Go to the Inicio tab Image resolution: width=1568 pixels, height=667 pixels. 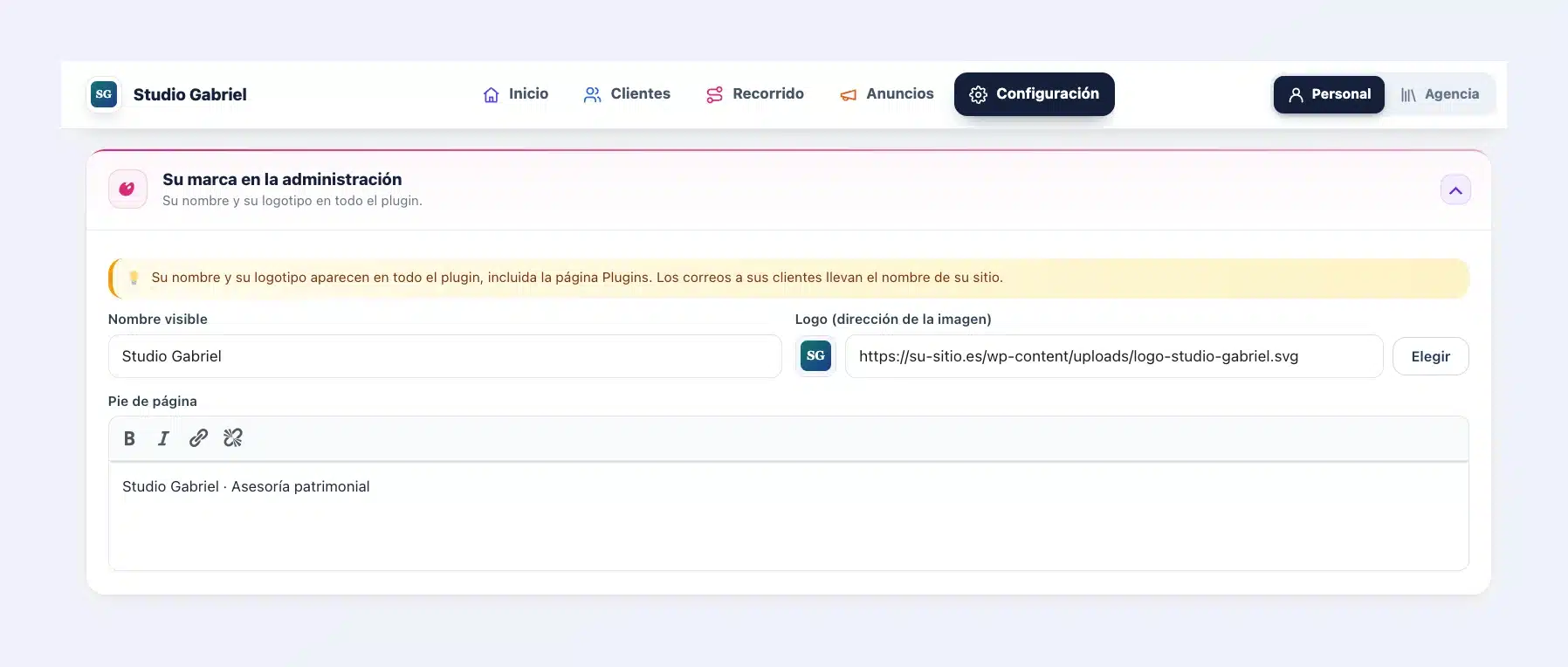coord(516,94)
